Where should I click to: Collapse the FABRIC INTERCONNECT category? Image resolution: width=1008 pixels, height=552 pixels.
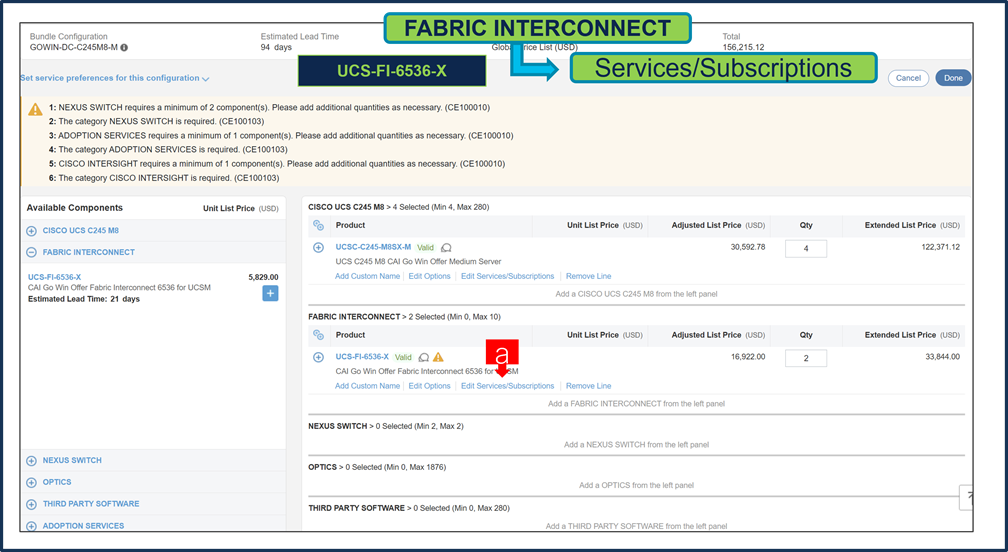click(32, 253)
